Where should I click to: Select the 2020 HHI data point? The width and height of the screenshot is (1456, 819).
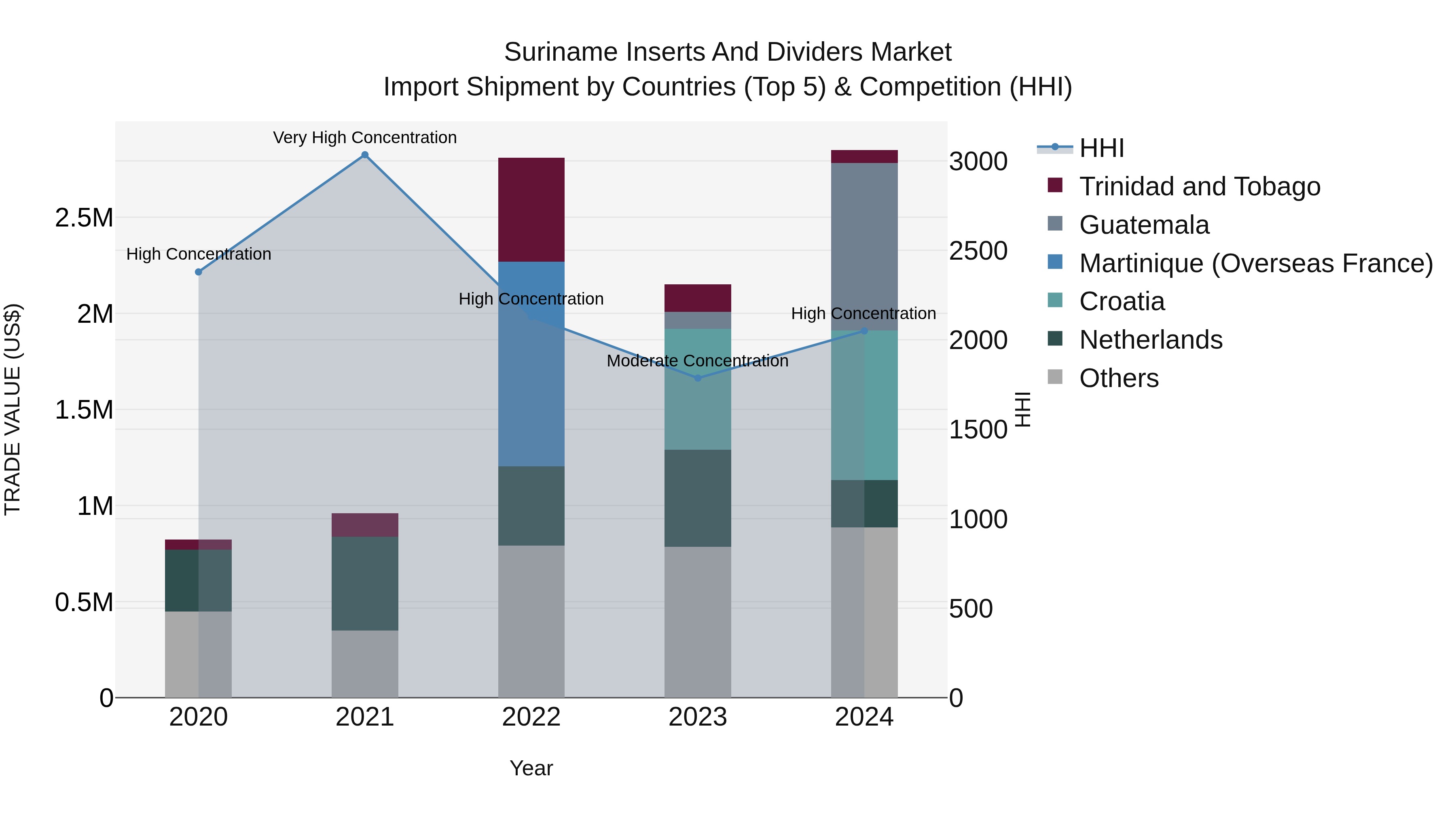click(x=199, y=272)
